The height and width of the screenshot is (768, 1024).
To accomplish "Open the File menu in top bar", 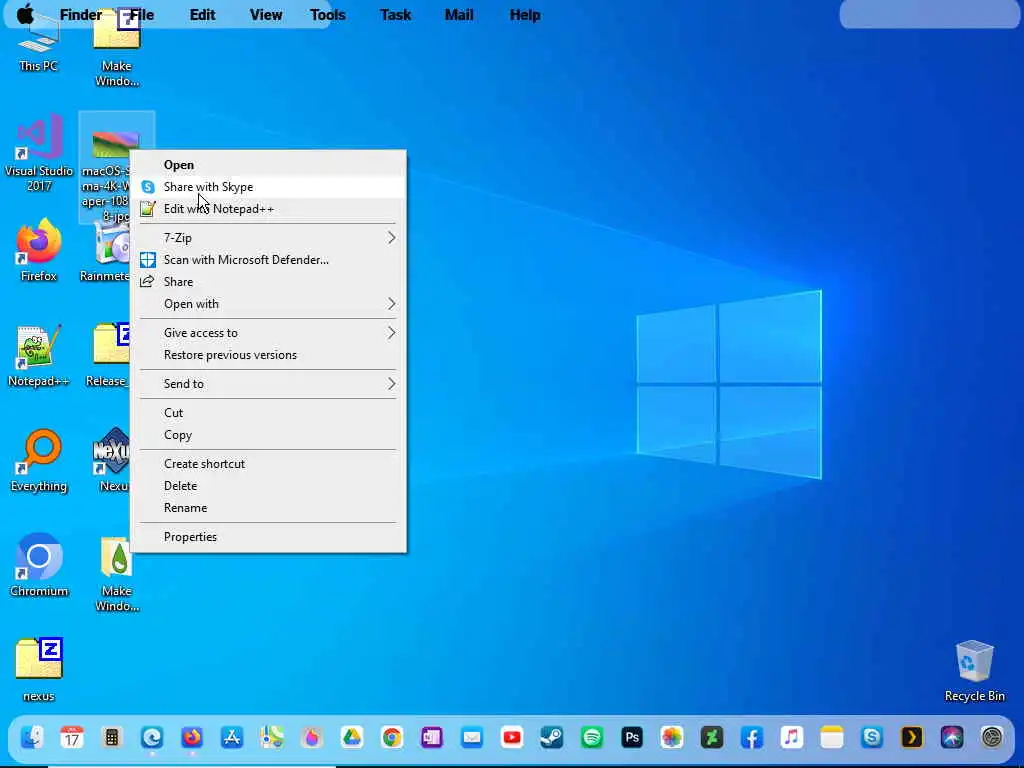I will (141, 14).
